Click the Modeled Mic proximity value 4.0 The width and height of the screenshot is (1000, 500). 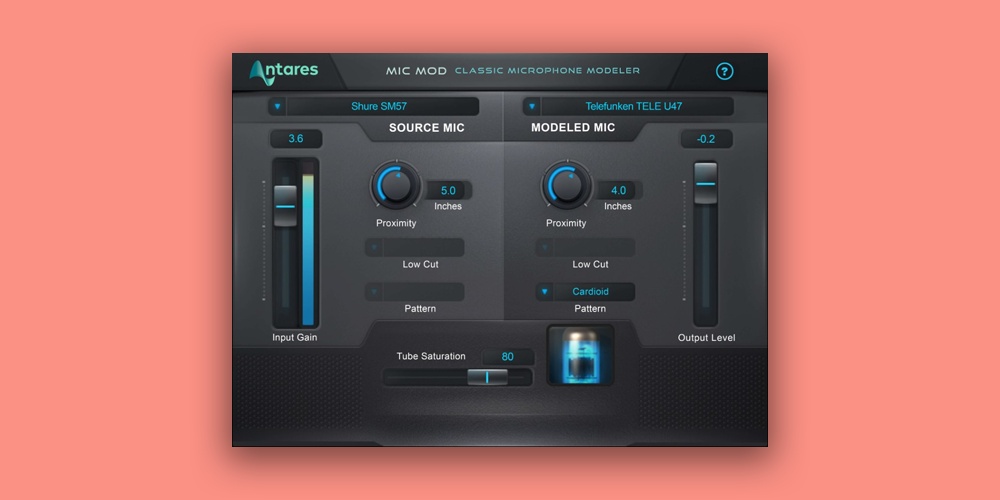pyautogui.click(x=618, y=190)
